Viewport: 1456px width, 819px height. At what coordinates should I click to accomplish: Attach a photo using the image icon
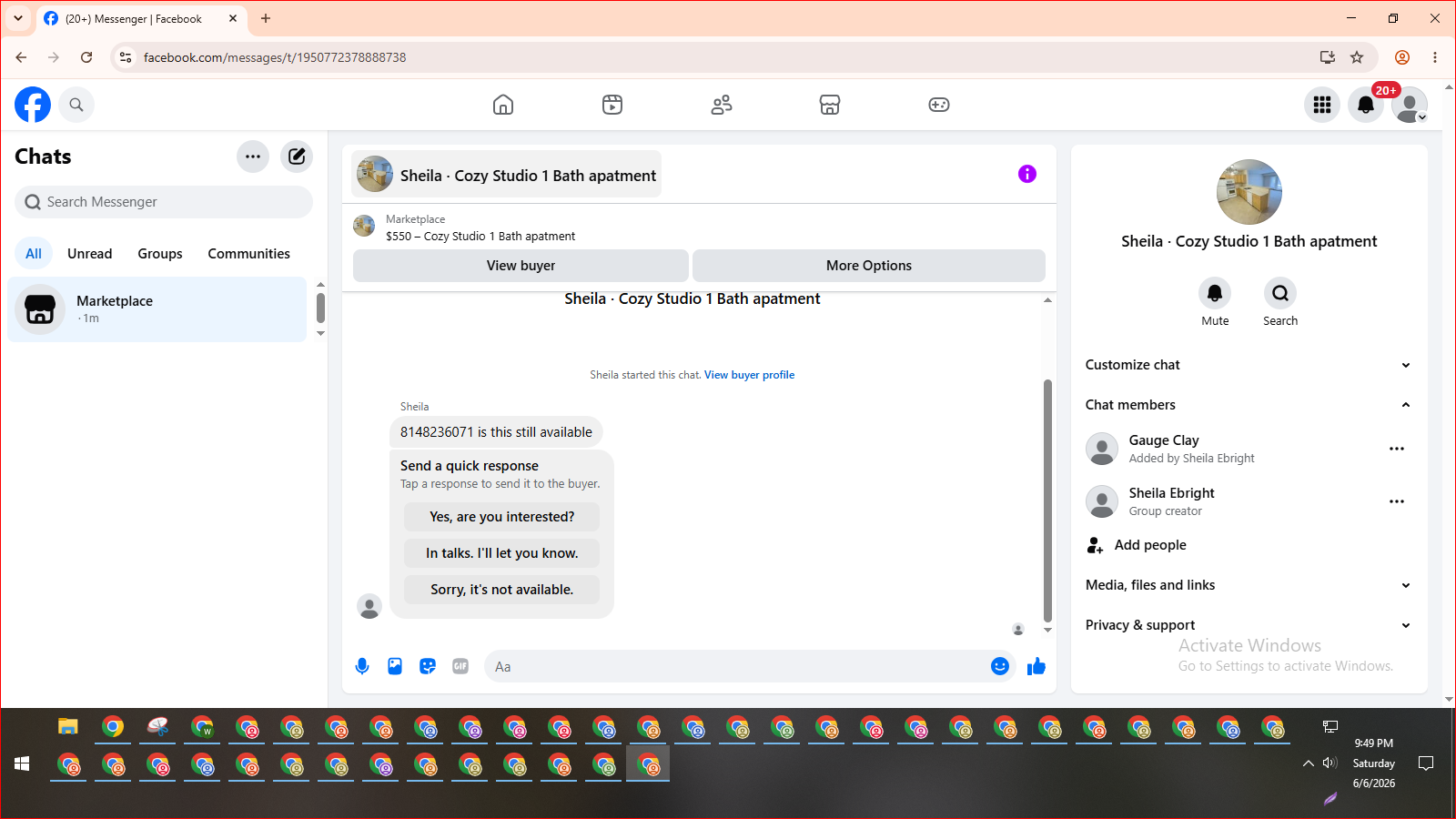395,666
